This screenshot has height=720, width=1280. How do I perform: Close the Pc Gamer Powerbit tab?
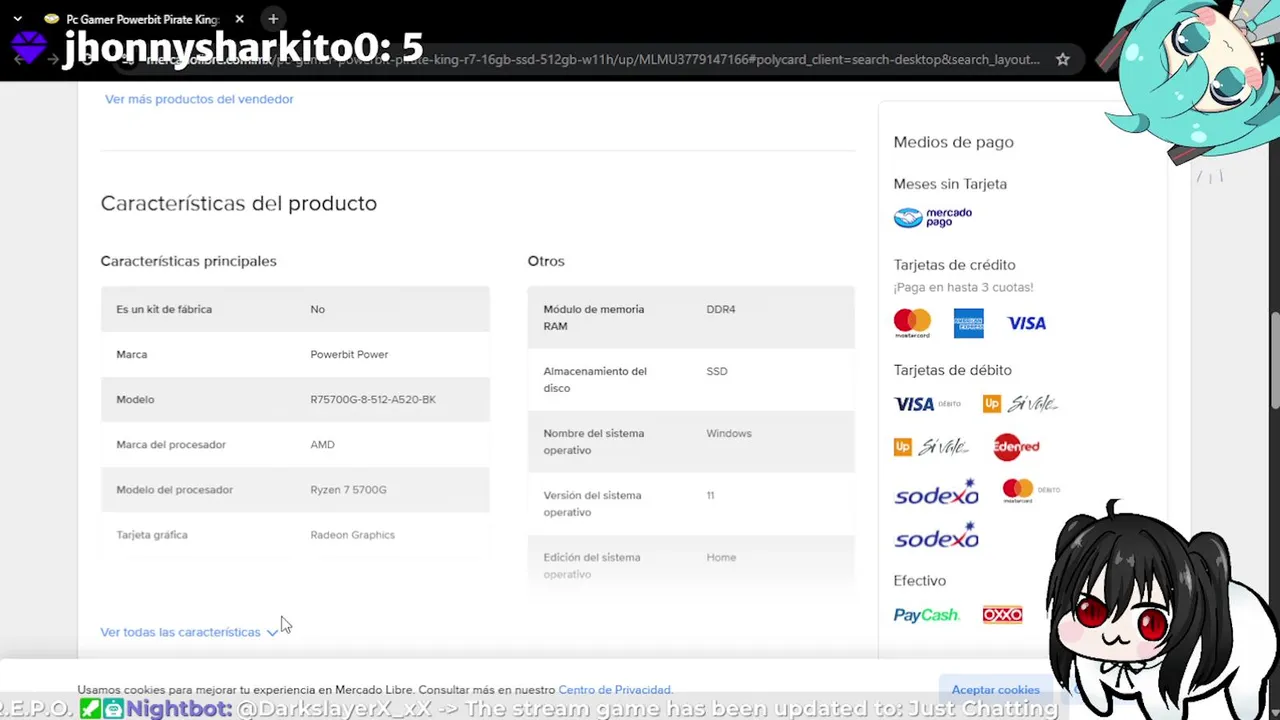pos(239,19)
